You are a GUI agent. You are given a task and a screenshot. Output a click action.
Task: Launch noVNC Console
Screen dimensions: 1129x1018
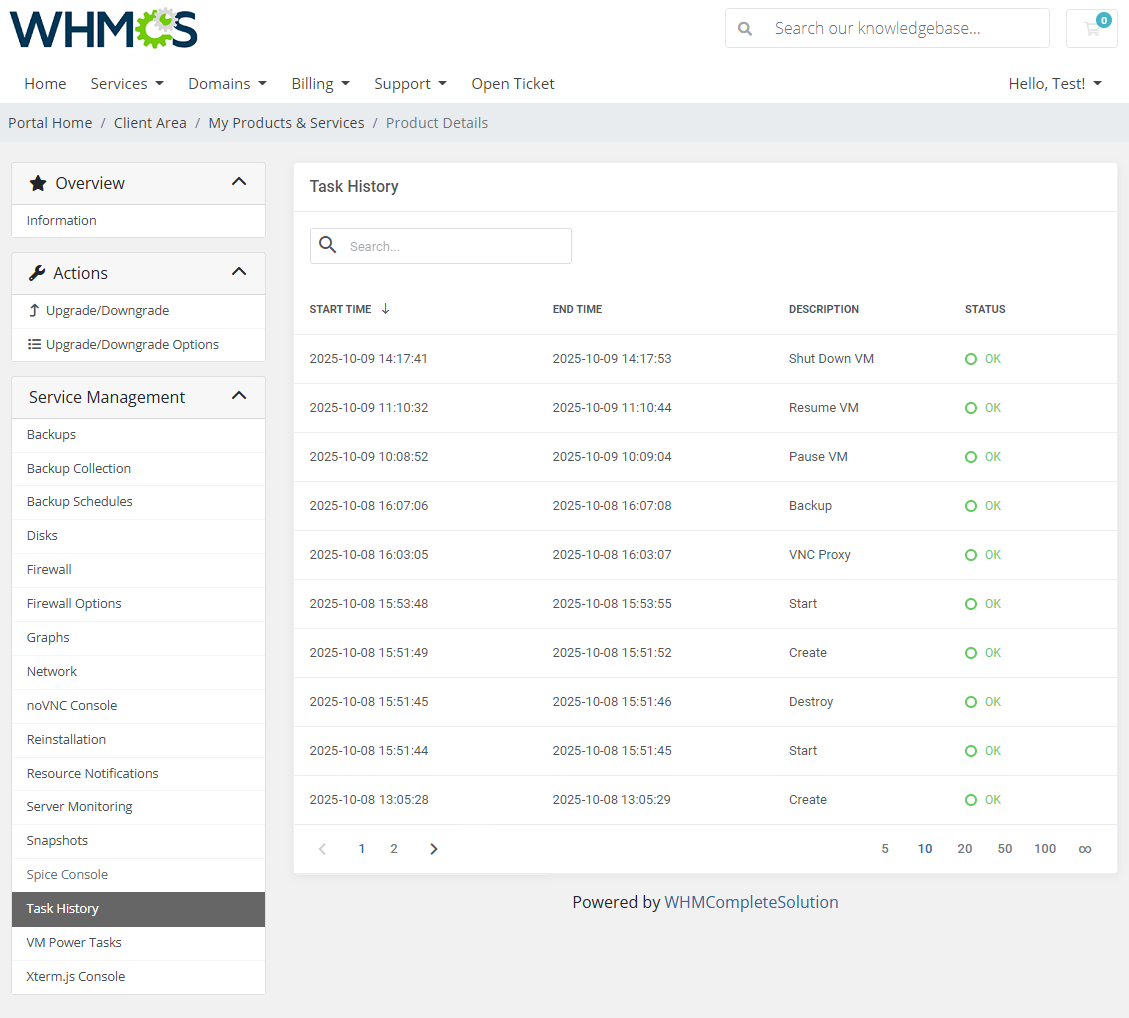tap(138, 705)
